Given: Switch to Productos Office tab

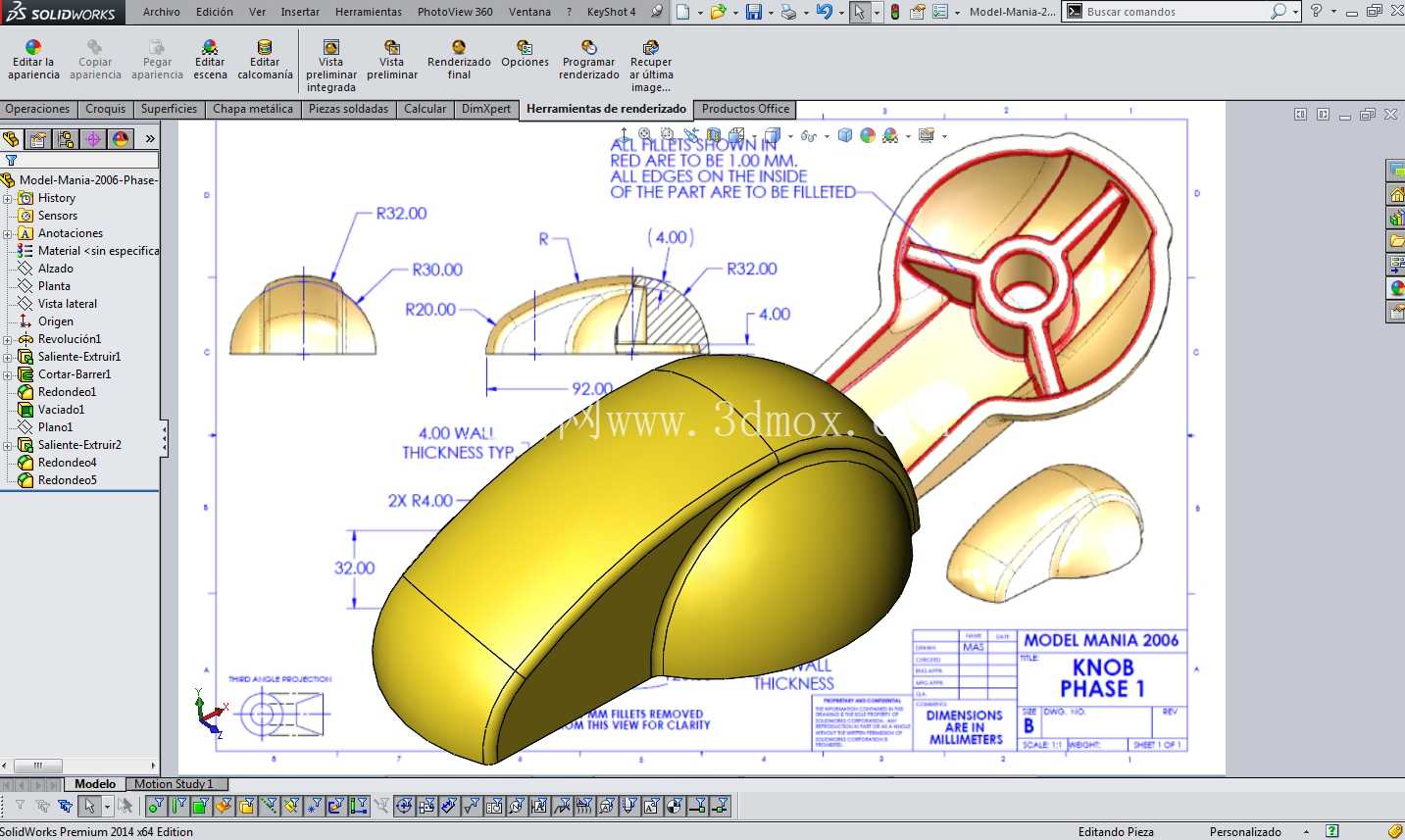Looking at the screenshot, I should (x=745, y=109).
